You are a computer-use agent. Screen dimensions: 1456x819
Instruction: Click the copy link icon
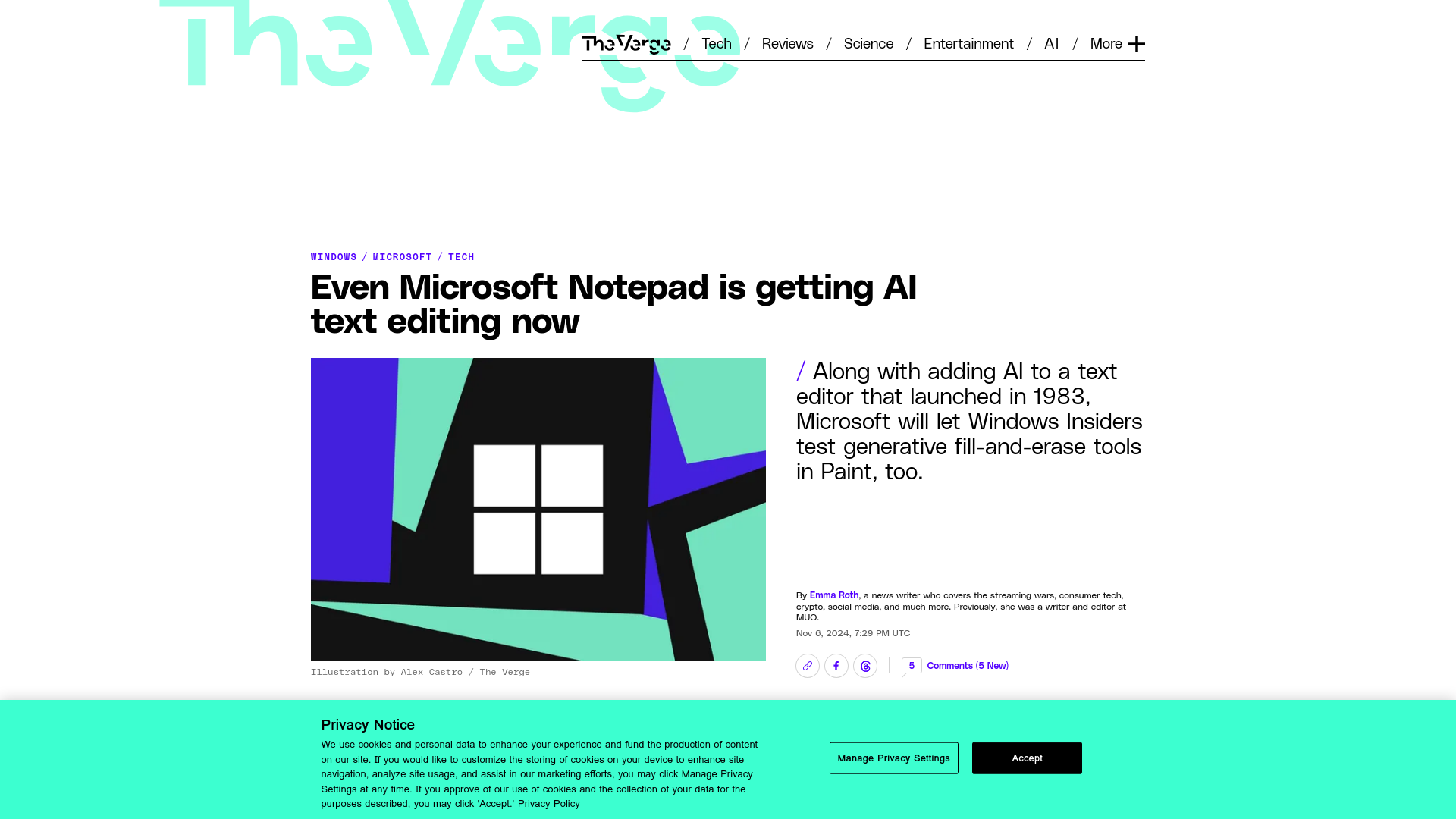[x=808, y=665]
